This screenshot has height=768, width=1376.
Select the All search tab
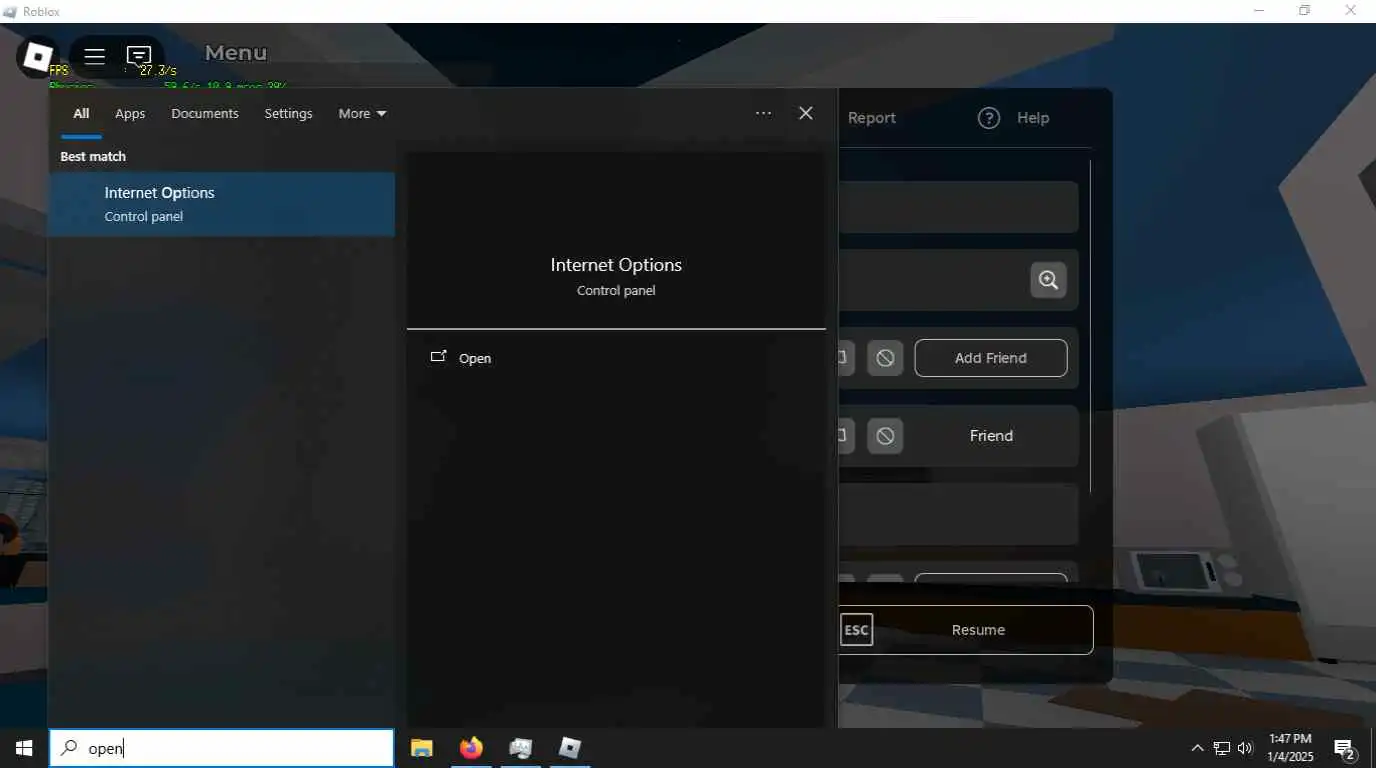[81, 114]
